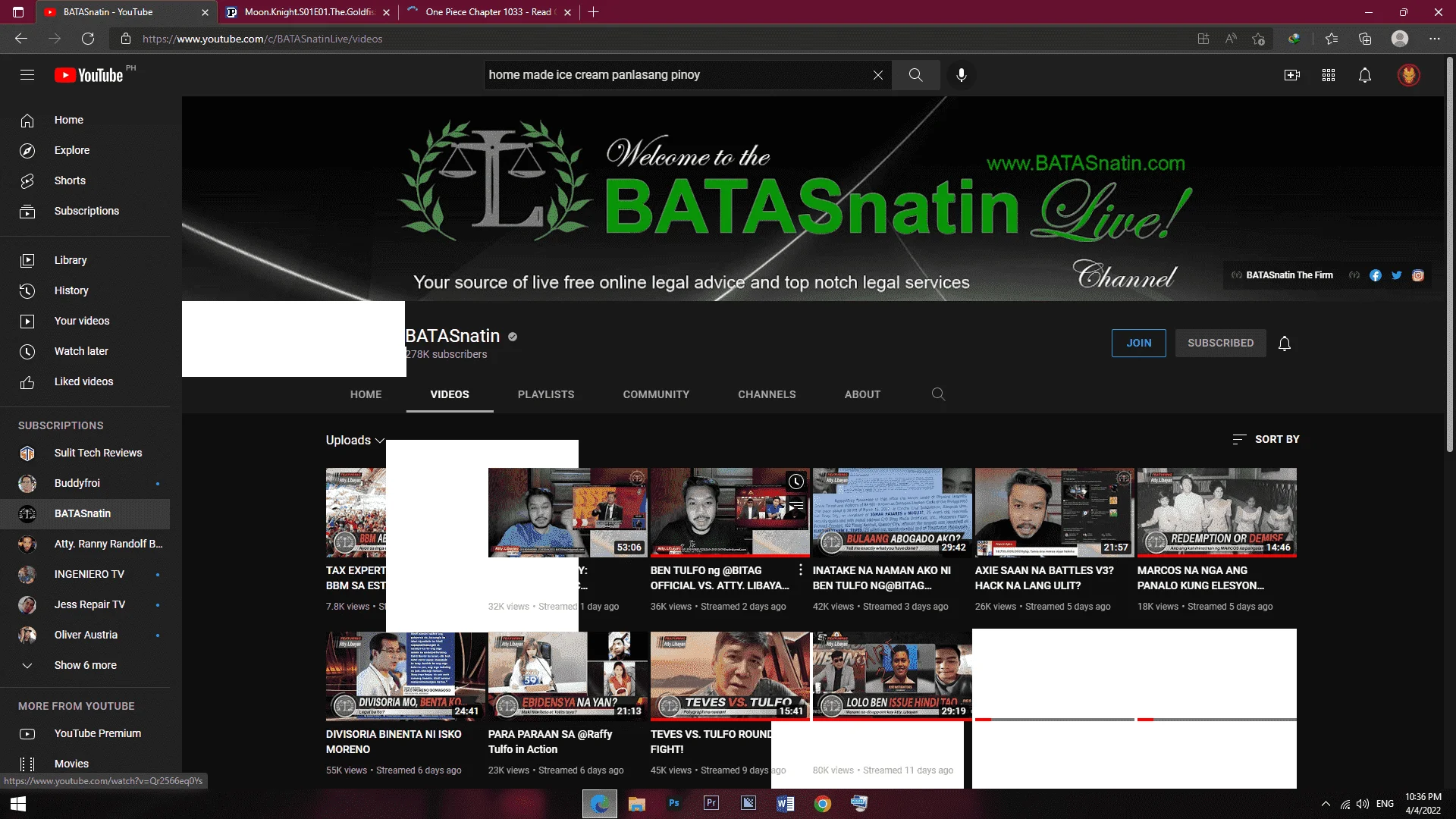Open channel Instagram link icon

(x=1418, y=275)
